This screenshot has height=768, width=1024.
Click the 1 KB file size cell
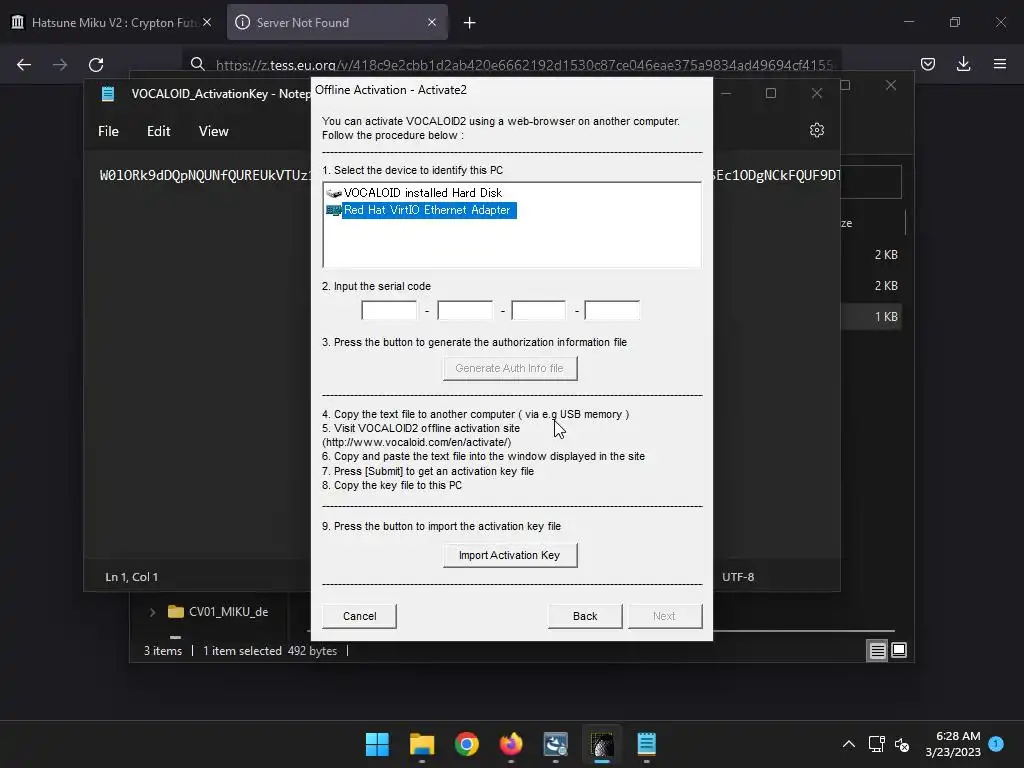pyautogui.click(x=886, y=317)
